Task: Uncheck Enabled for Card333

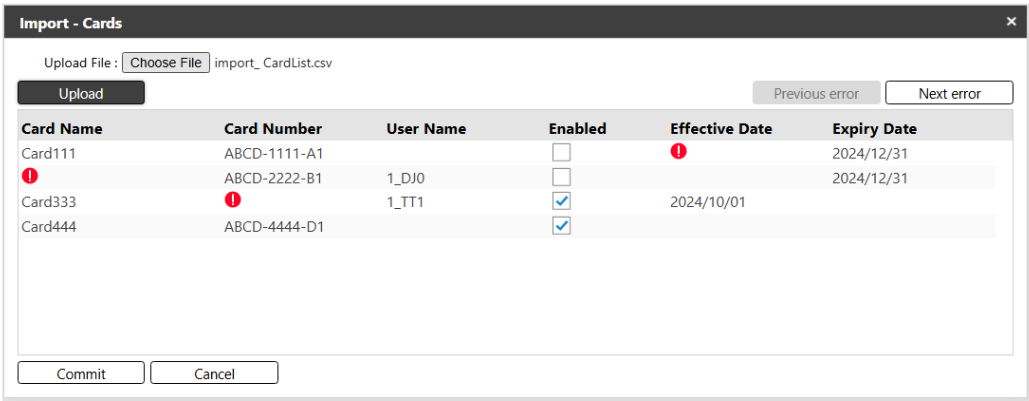Action: tap(562, 201)
